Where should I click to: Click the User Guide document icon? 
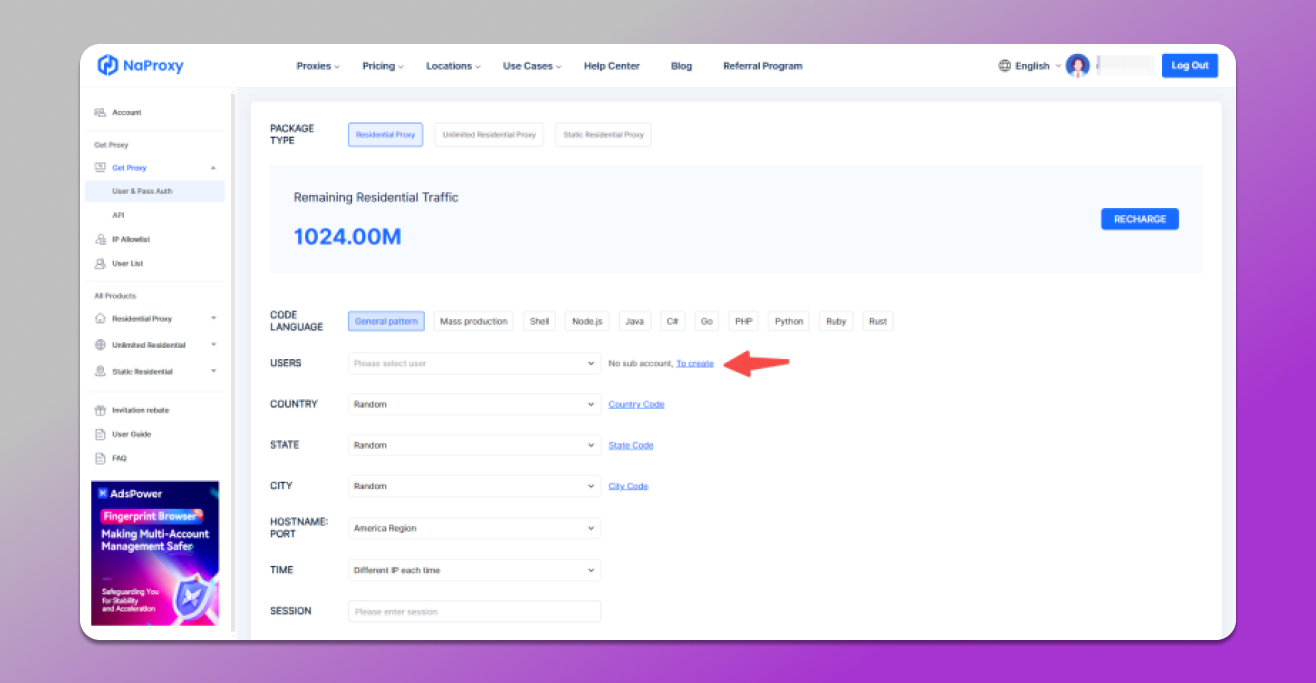click(100, 434)
